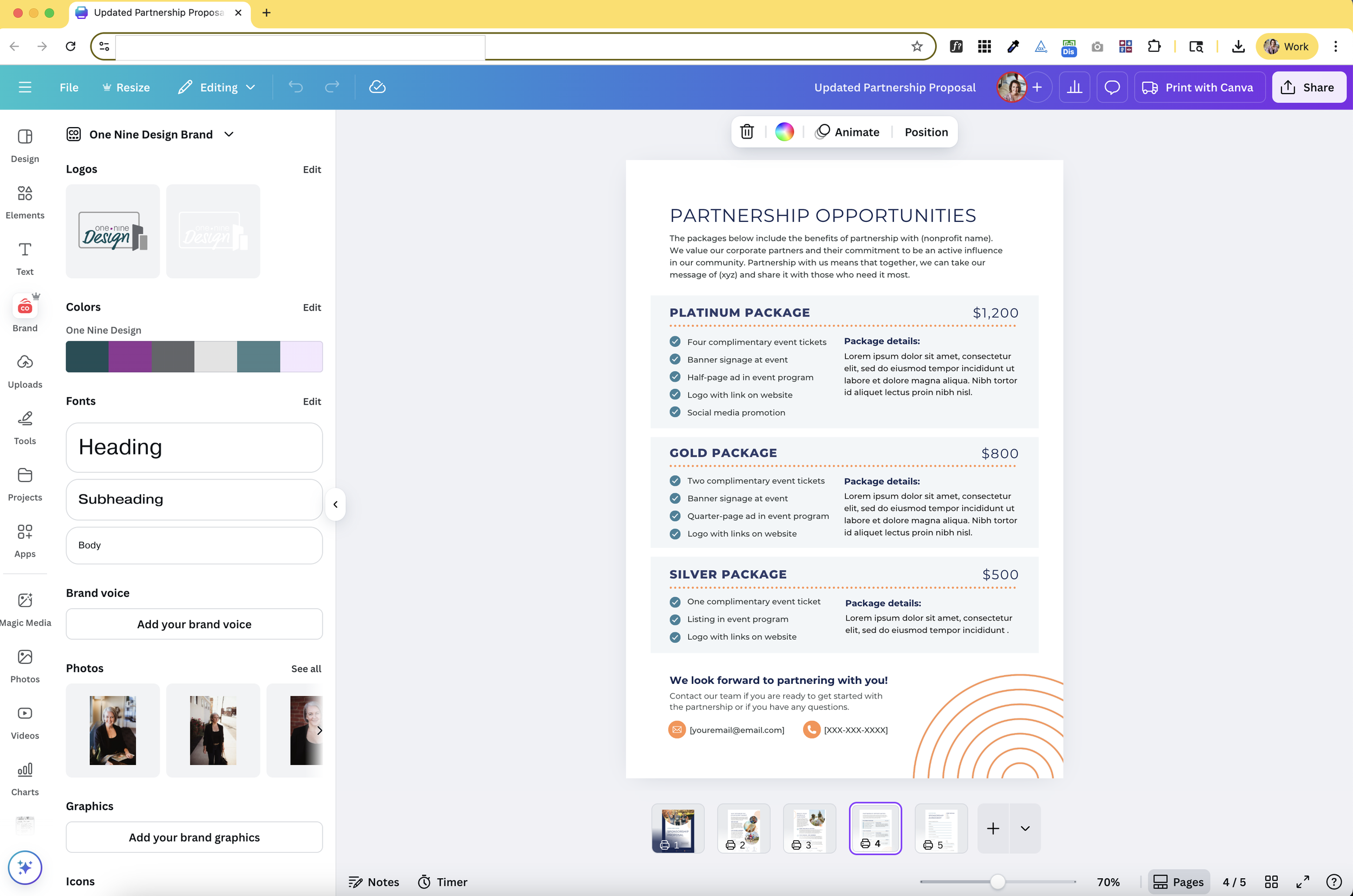The image size is (1353, 896).
Task: Click the Canva assistant sparkle button
Action: [x=24, y=867]
